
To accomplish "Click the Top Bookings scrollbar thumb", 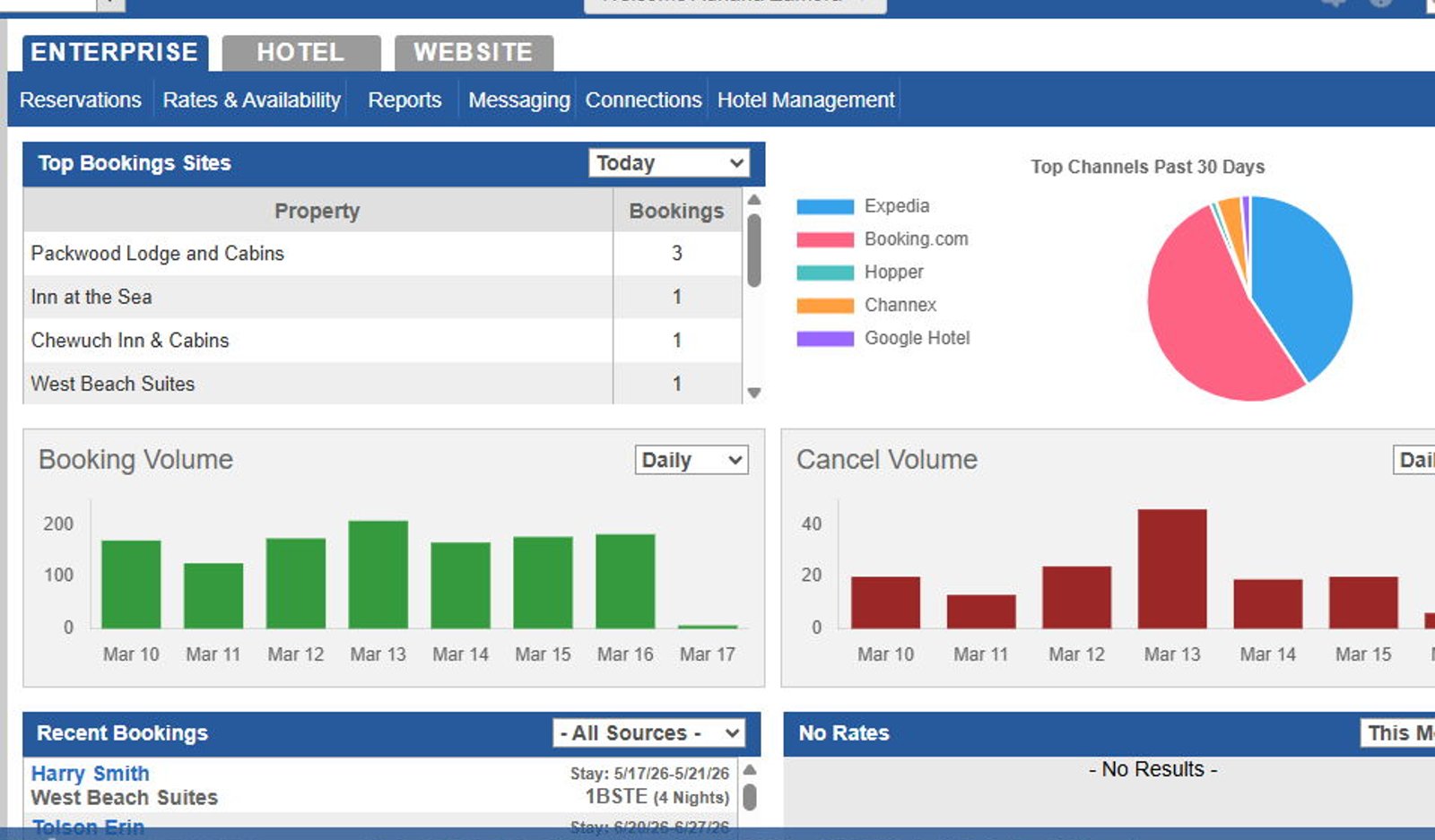I will pyautogui.click(x=754, y=250).
